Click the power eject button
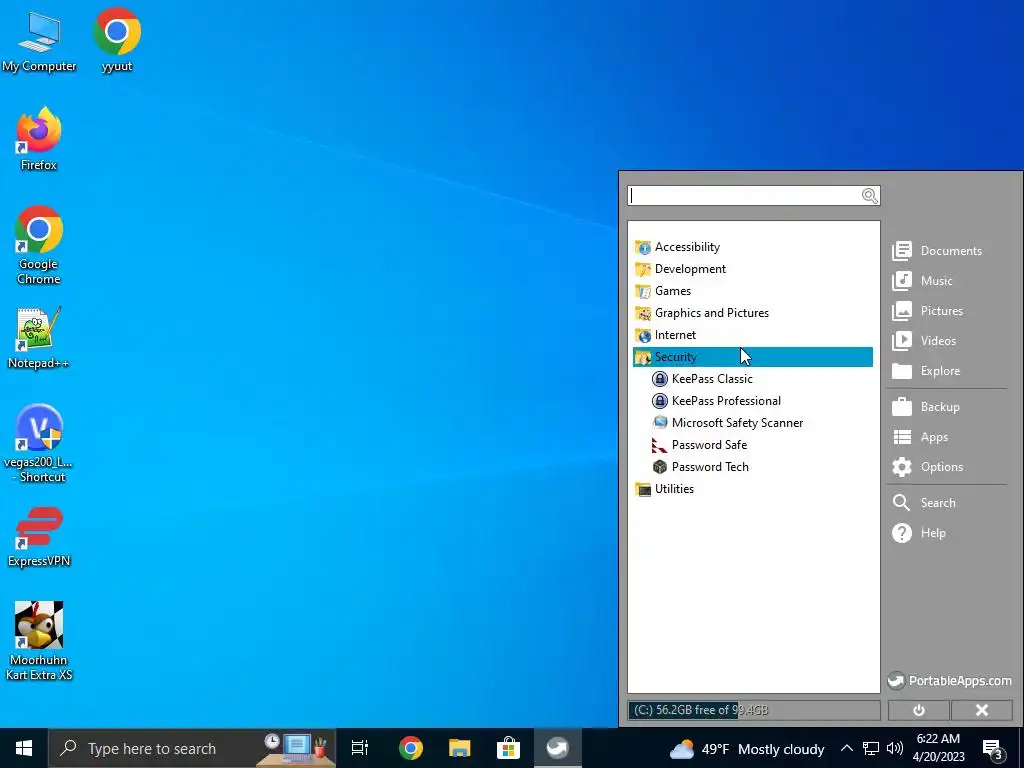Viewport: 1024px width, 768px height. [919, 710]
